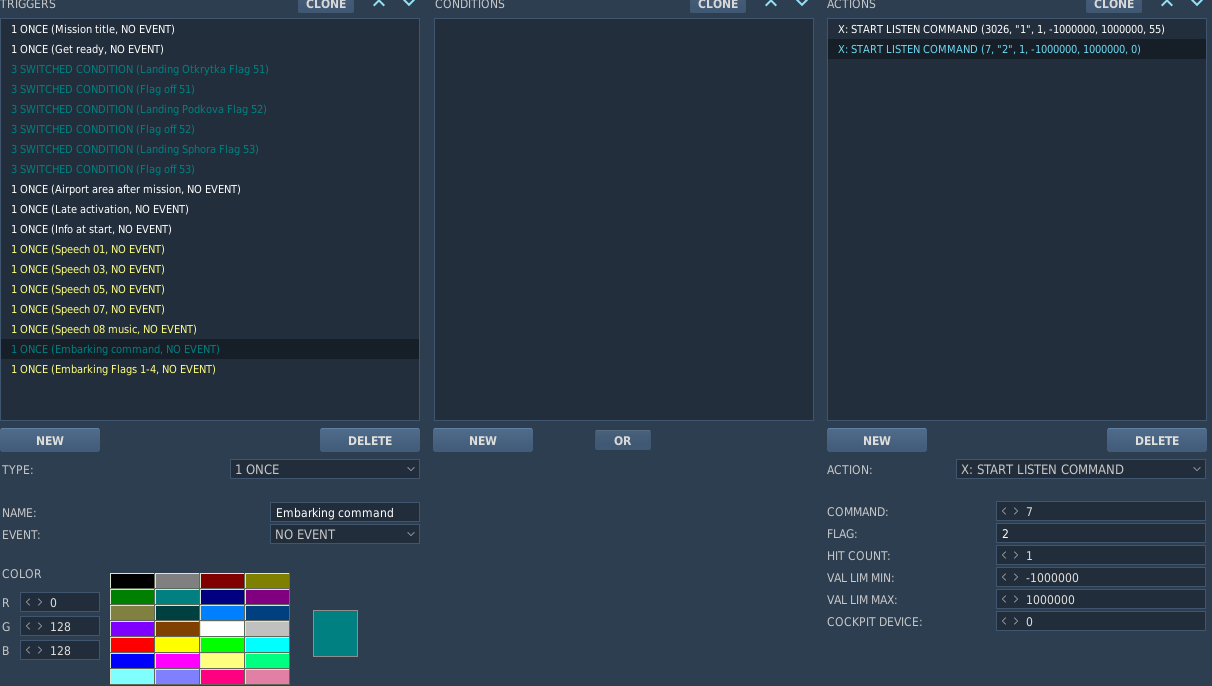Click NEW button under TRIGGERS list
1212x686 pixels.
point(50,440)
